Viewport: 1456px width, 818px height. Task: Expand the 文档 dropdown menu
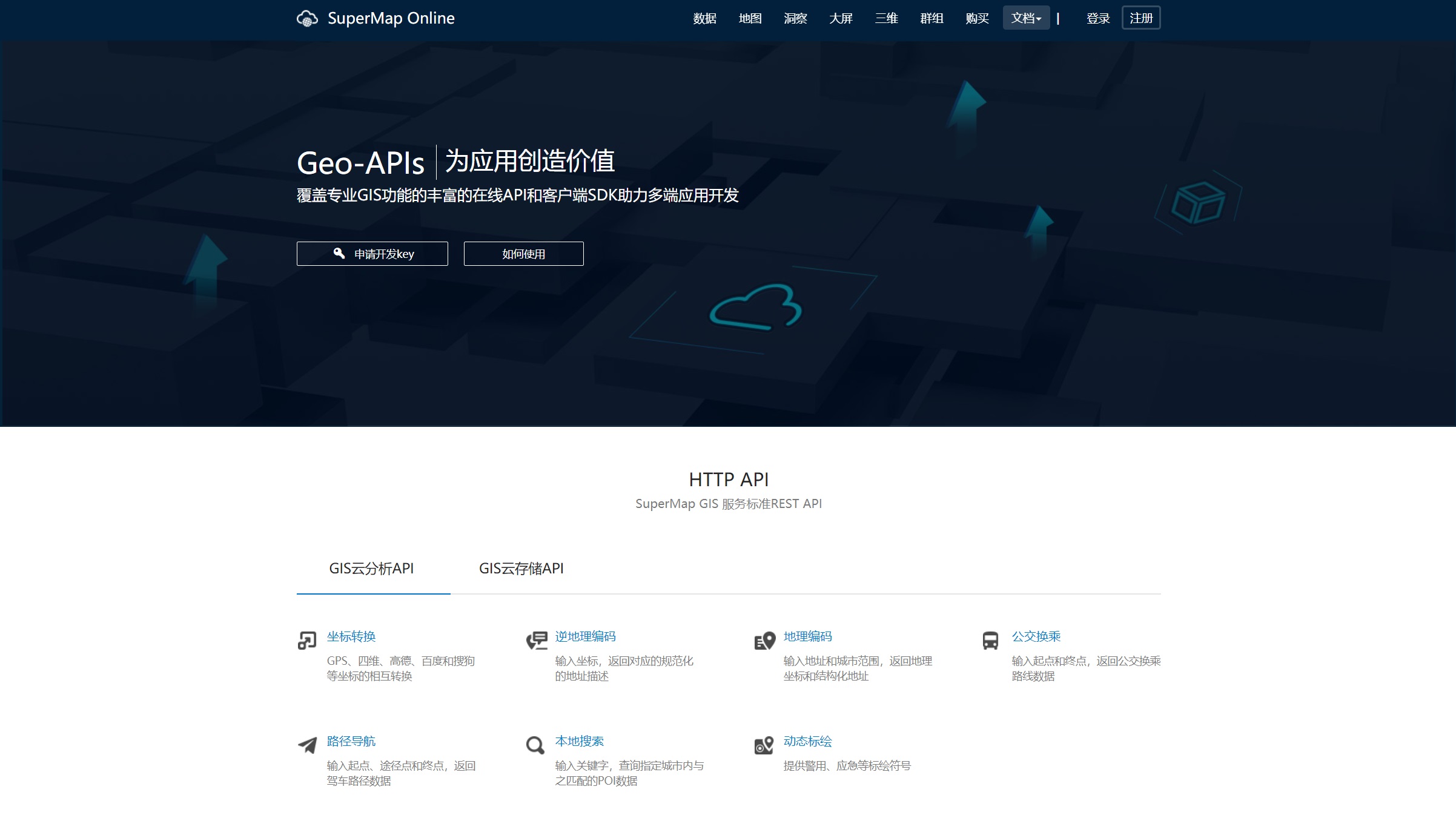(1026, 18)
